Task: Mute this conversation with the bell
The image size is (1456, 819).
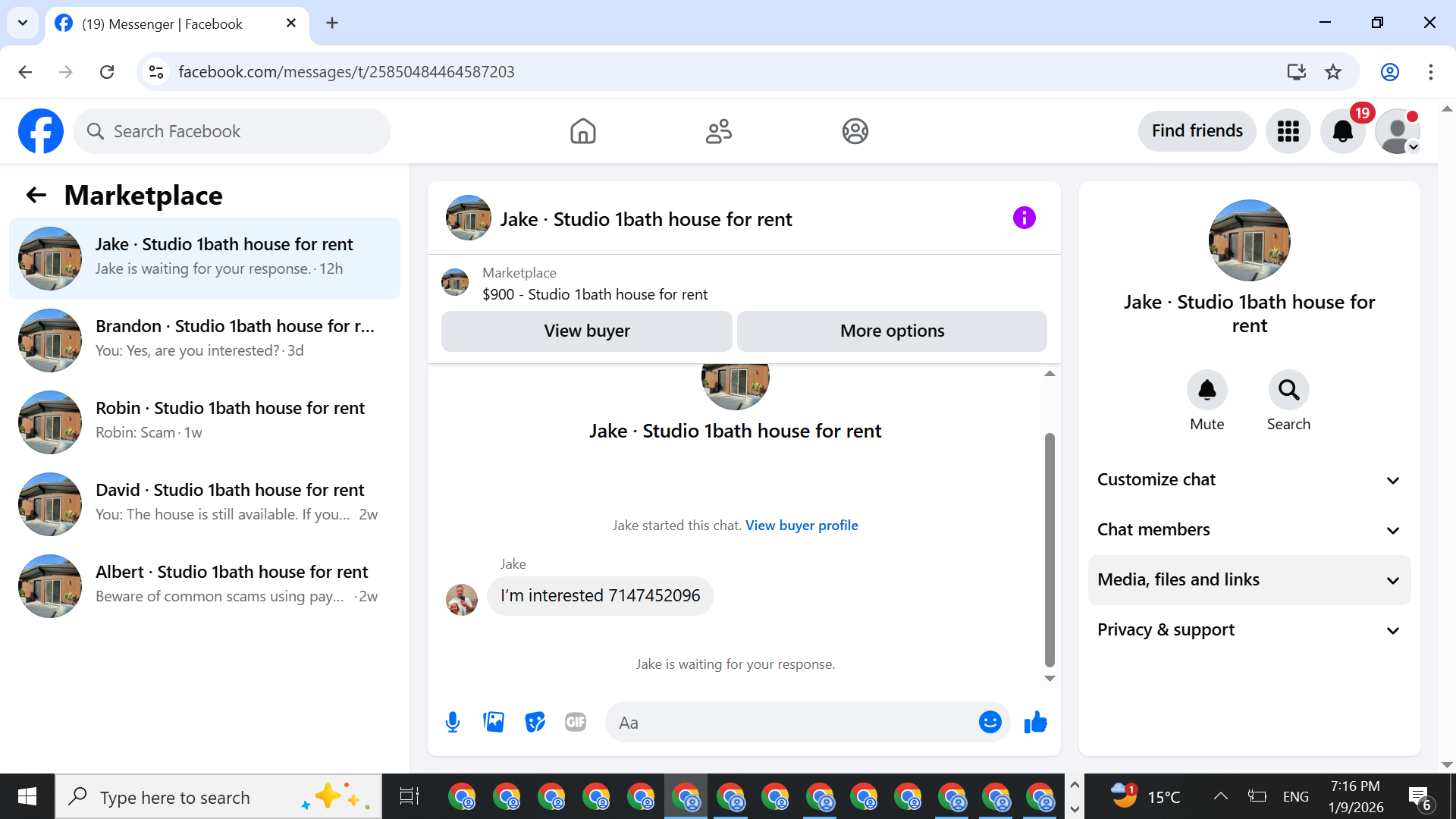Action: [x=1207, y=390]
